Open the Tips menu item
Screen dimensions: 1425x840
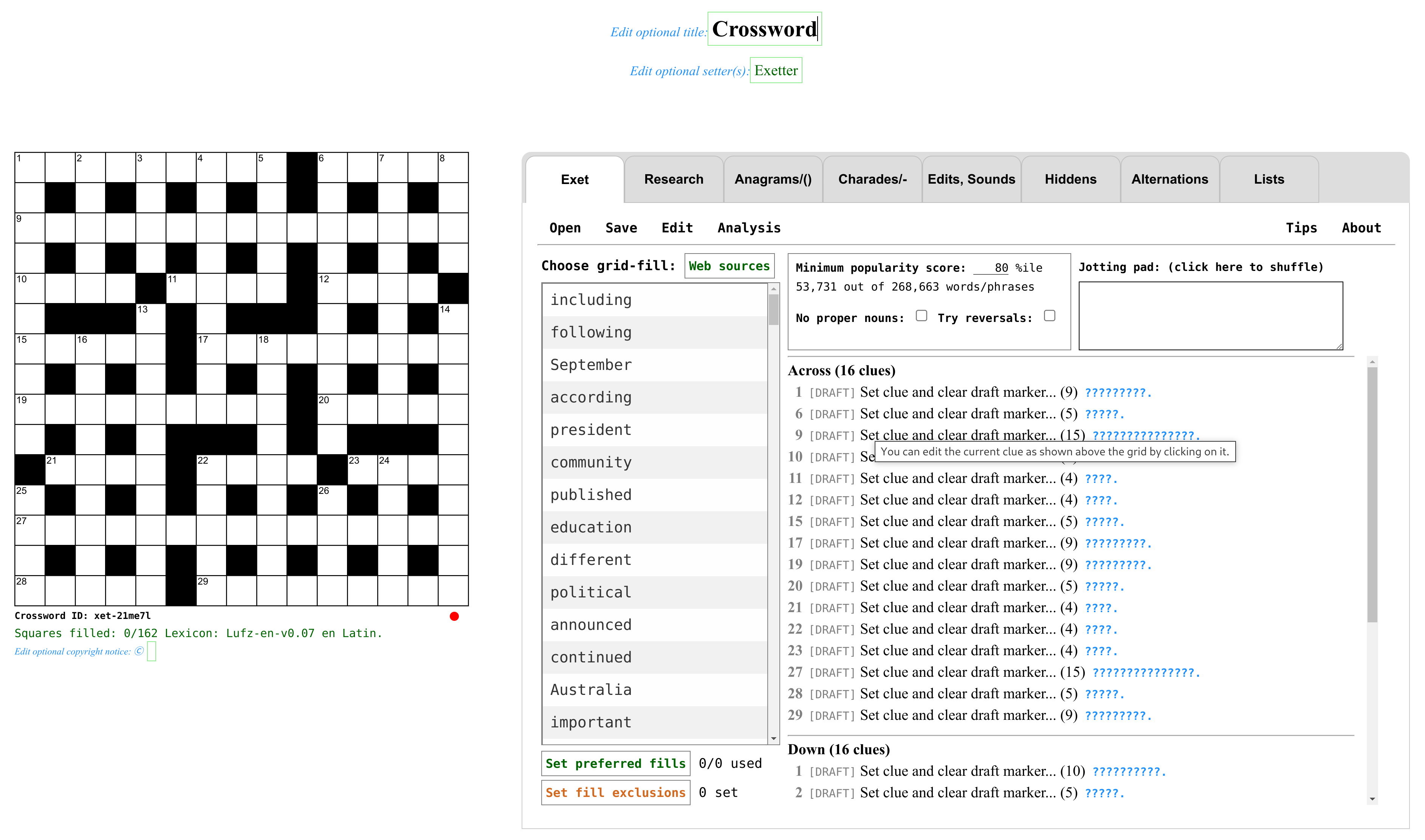(x=1300, y=228)
